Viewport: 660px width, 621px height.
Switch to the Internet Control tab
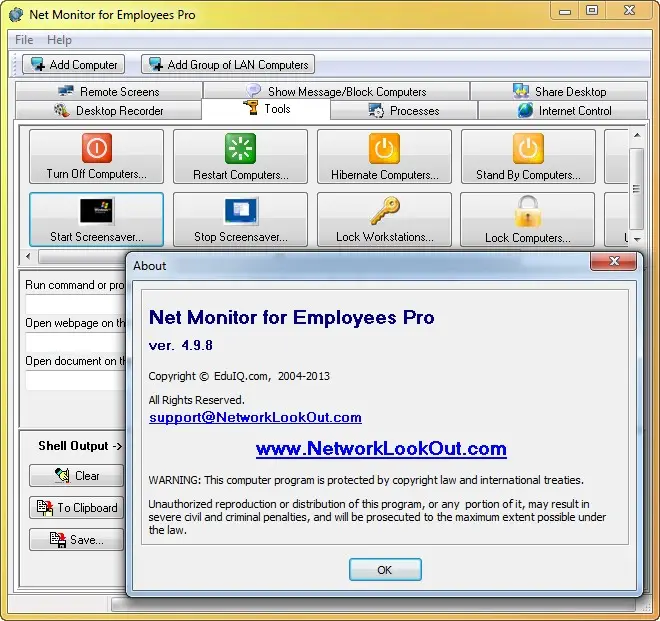coord(563,110)
